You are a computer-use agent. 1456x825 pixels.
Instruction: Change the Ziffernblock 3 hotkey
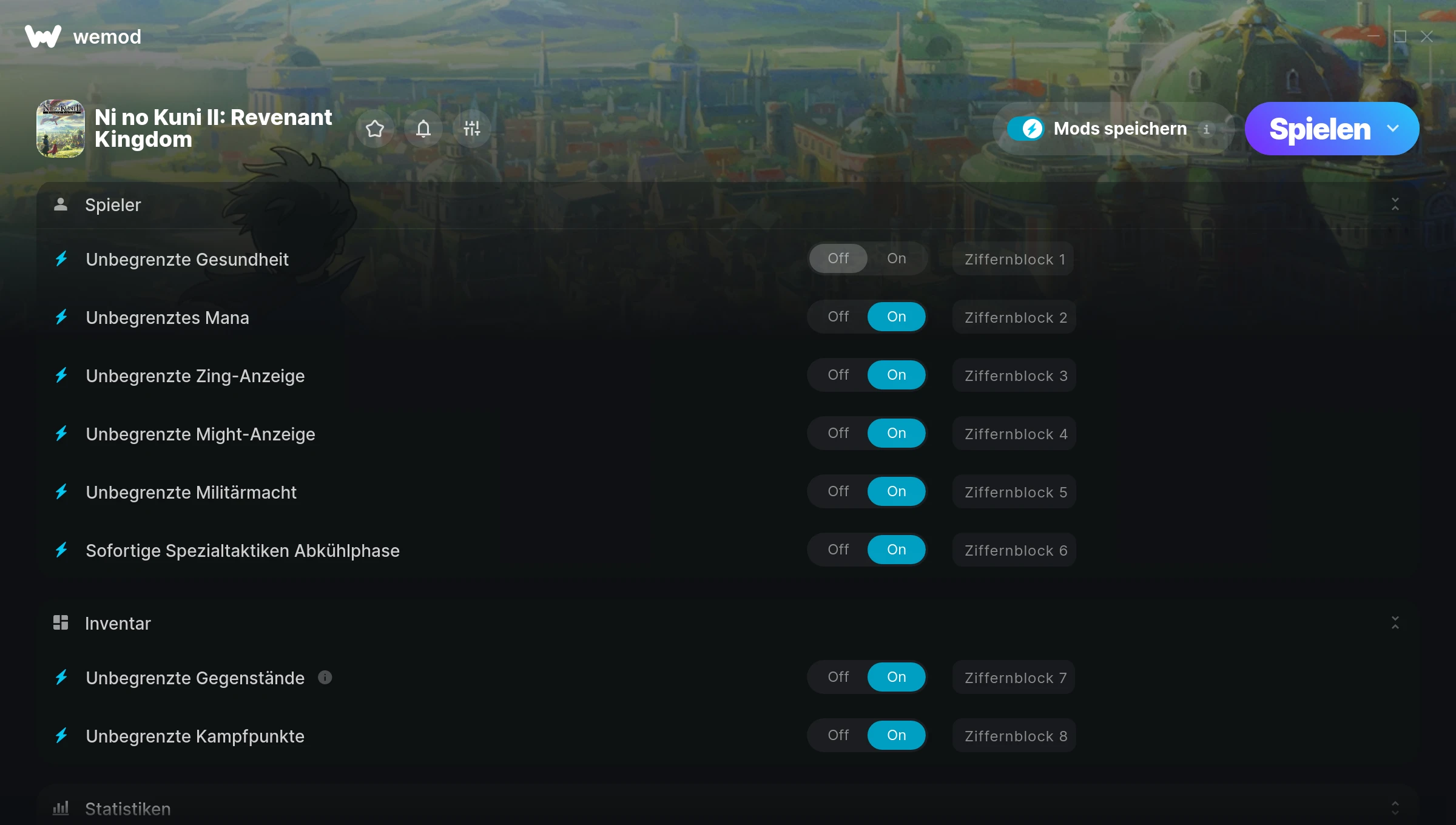point(1015,375)
